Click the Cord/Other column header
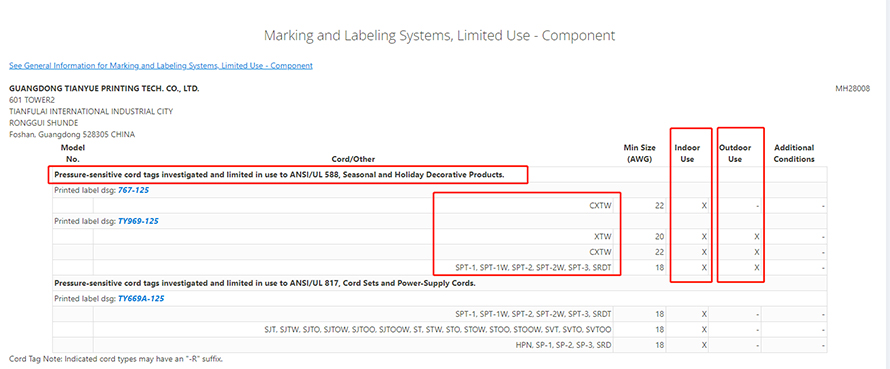 tap(353, 160)
